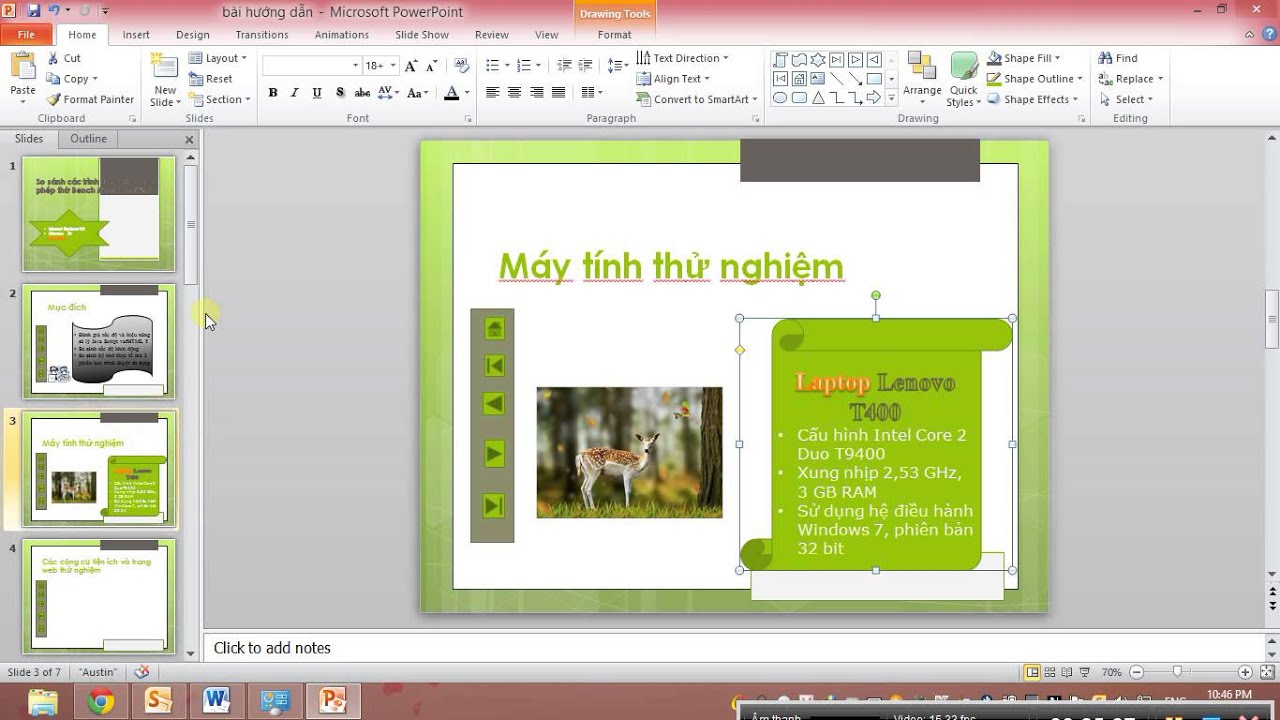Clear all text formatting
Image resolution: width=1280 pixels, height=720 pixels.
461,65
